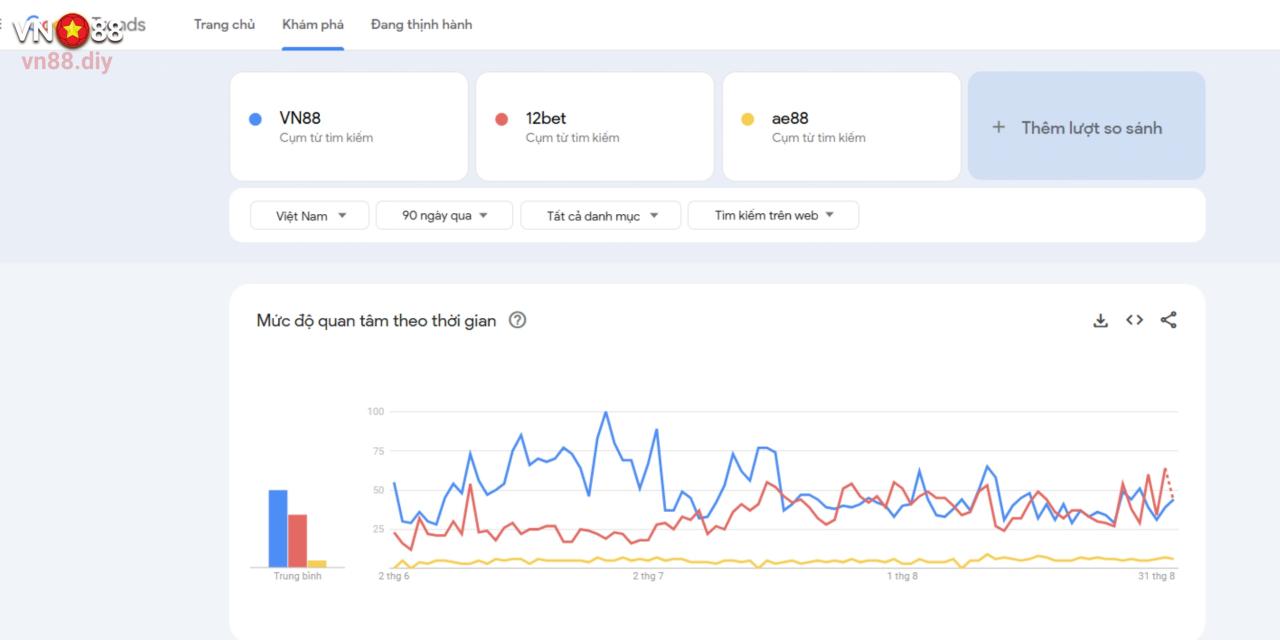The height and width of the screenshot is (640, 1280).
Task: Share the interest over time chart
Action: click(1168, 320)
